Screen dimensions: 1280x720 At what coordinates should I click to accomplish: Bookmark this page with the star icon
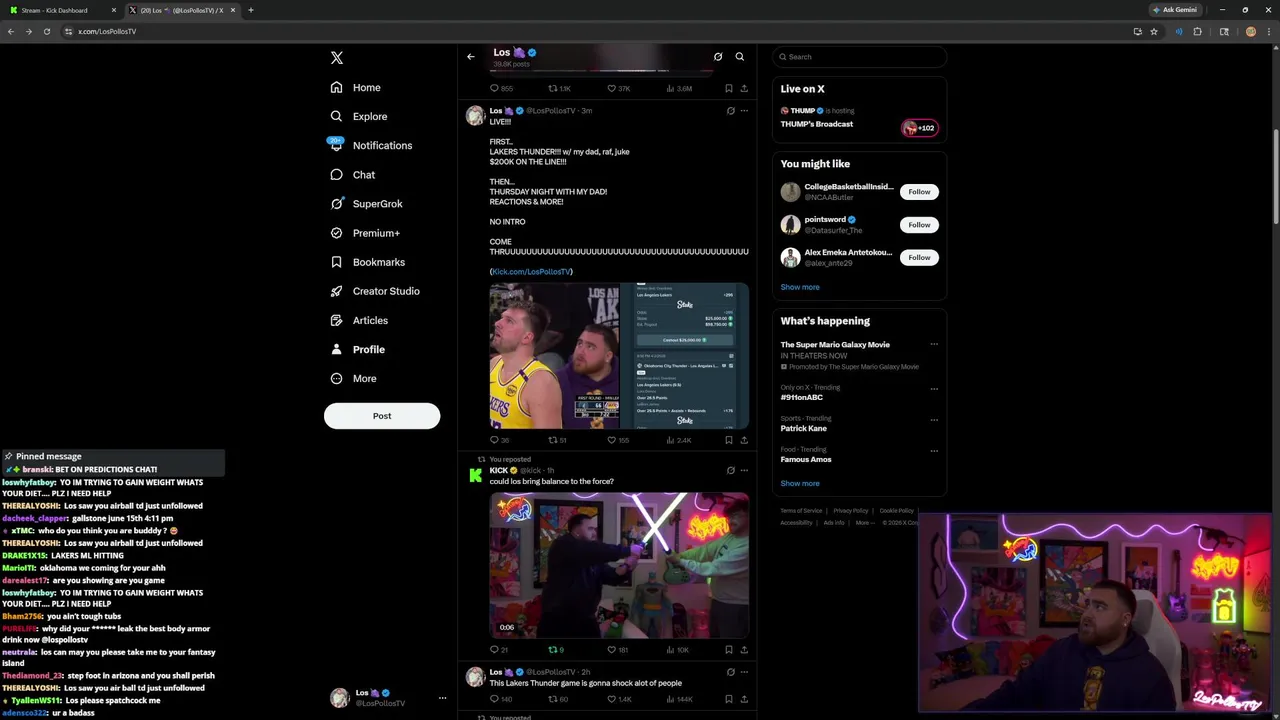(1154, 32)
